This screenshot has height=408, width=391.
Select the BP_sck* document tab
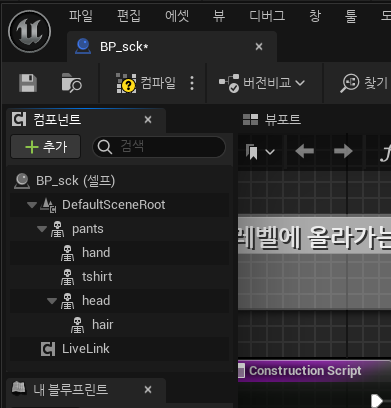(172, 47)
